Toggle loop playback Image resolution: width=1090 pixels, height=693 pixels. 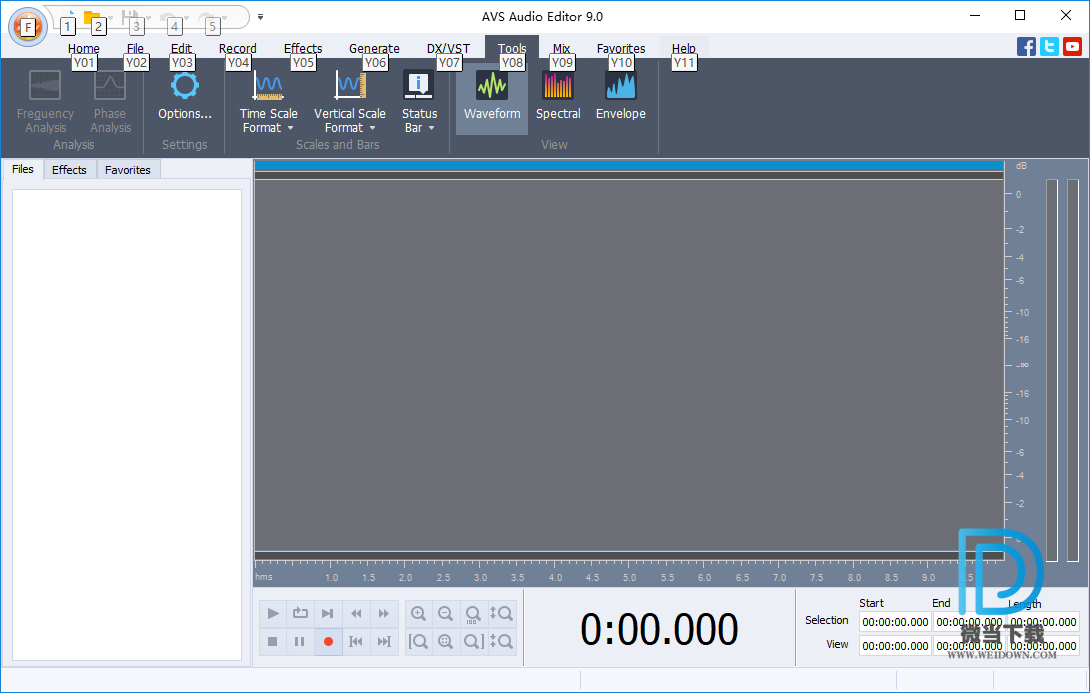click(300, 613)
